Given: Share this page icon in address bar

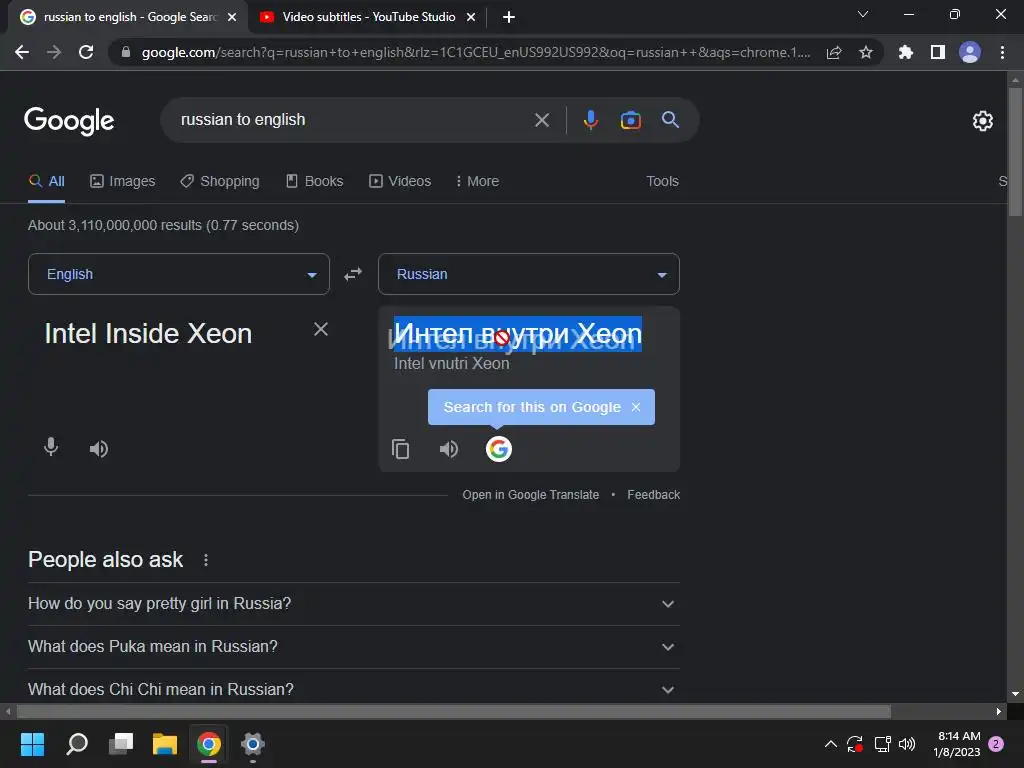Looking at the screenshot, I should pyautogui.click(x=834, y=53).
